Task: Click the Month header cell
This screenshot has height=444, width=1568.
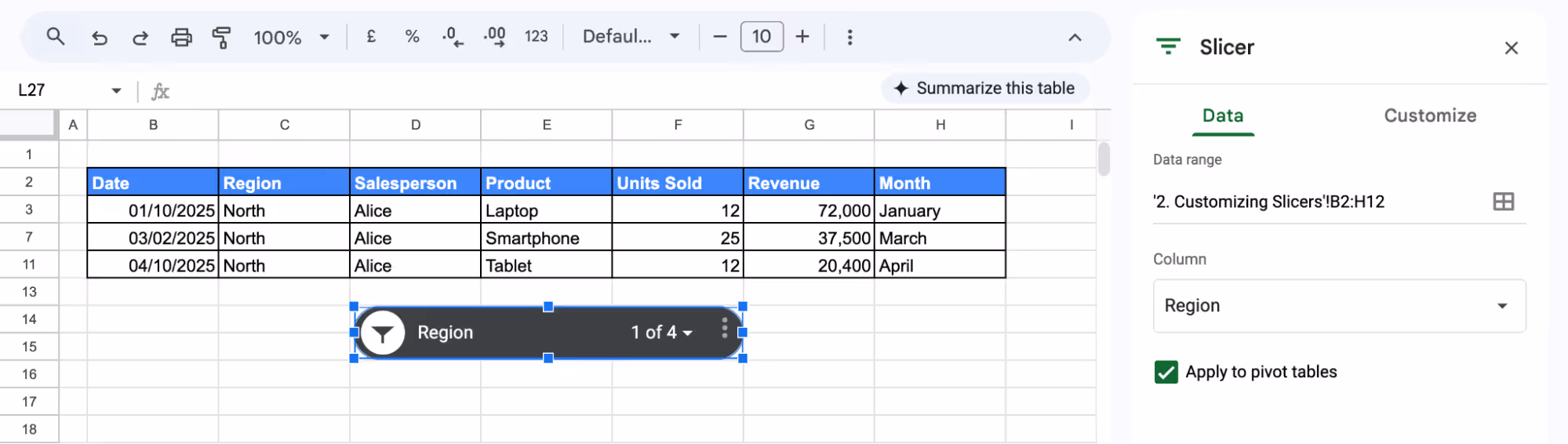Action: pos(940,182)
